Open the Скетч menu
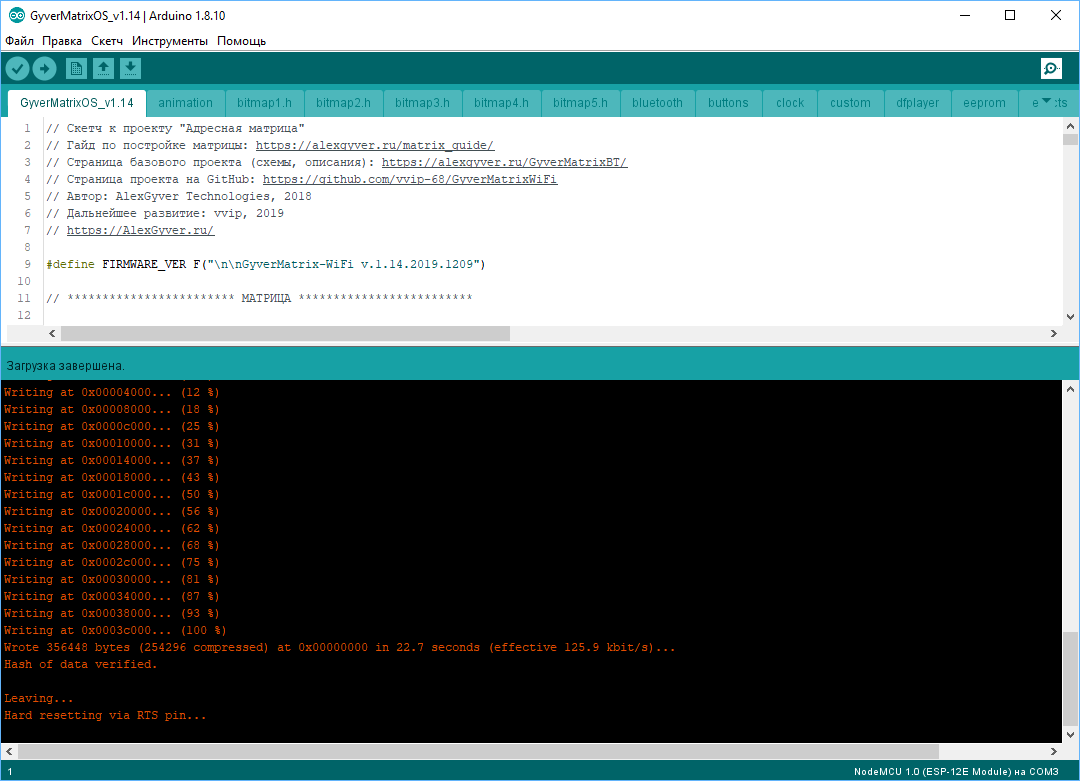 pos(107,41)
